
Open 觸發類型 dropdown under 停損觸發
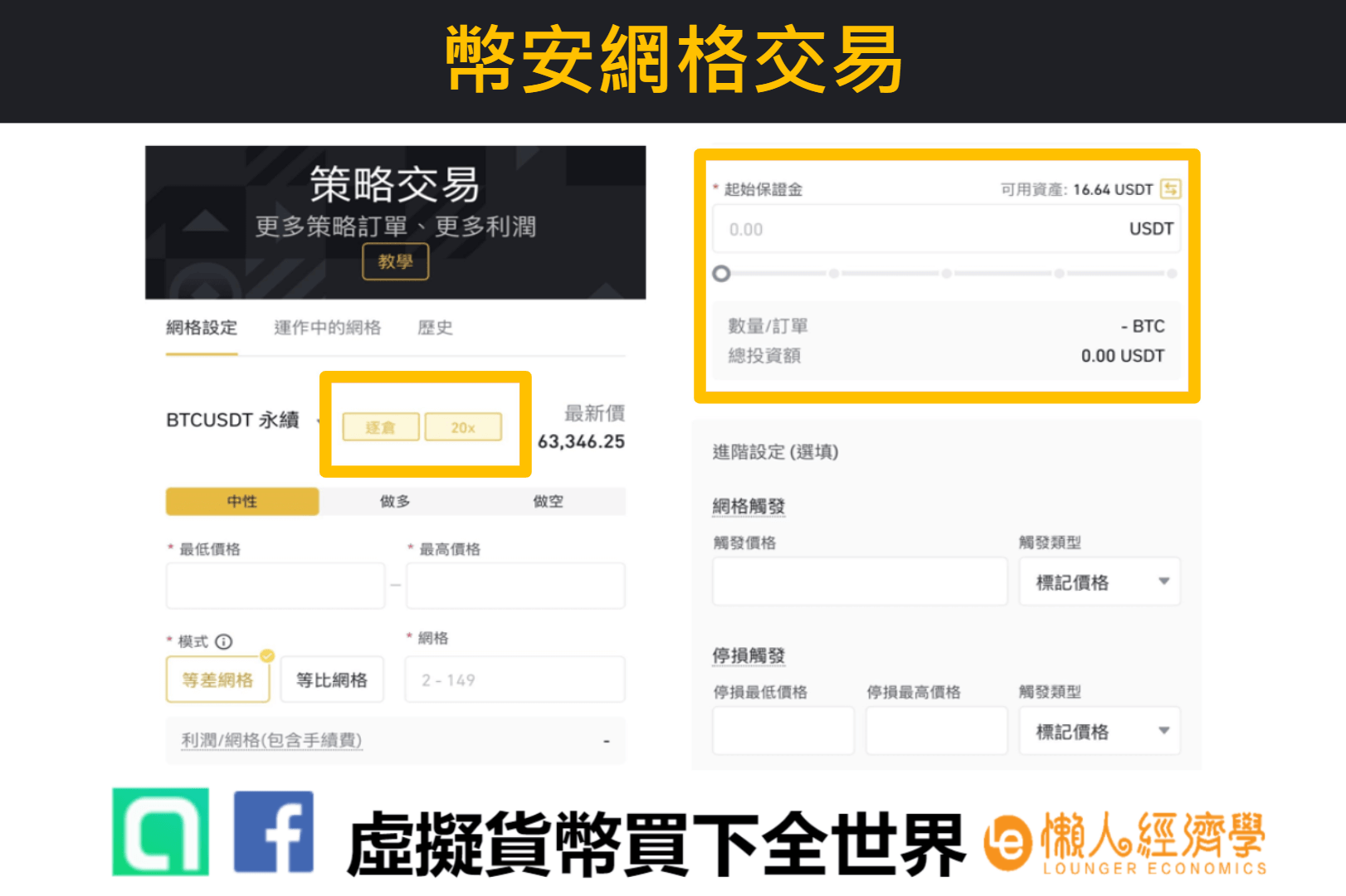1100,731
